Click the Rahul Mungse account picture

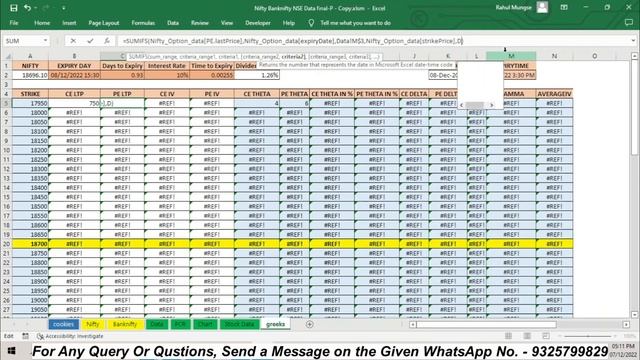click(542, 7)
